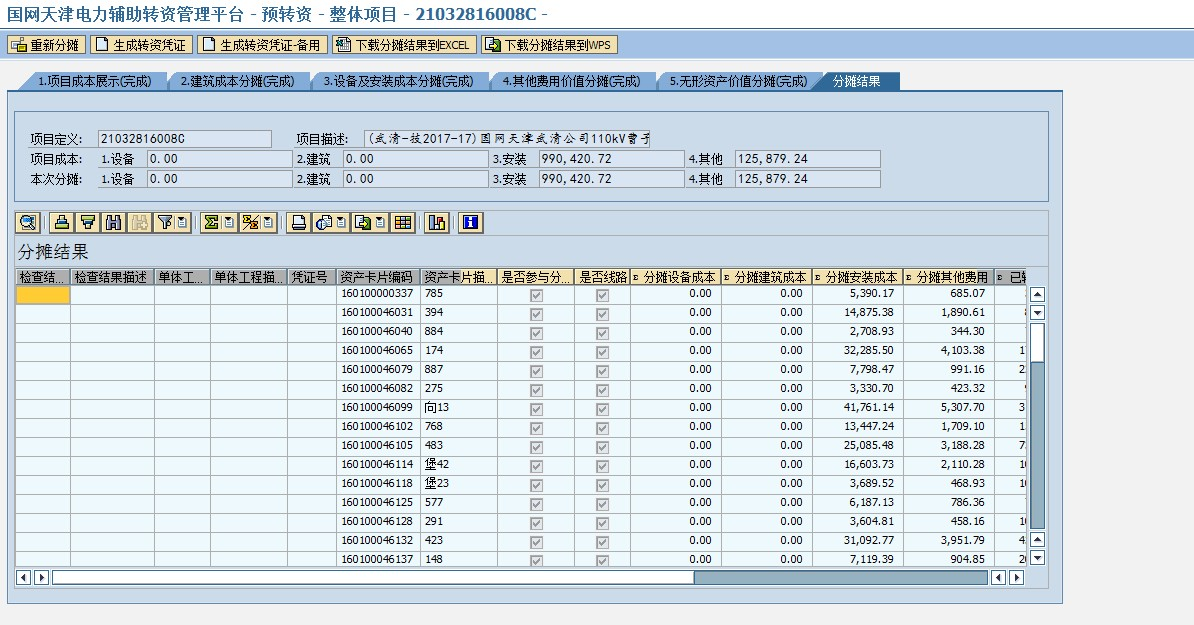Click the Subtotals icon
Screen dimensions: 1194x625
click(x=251, y=222)
